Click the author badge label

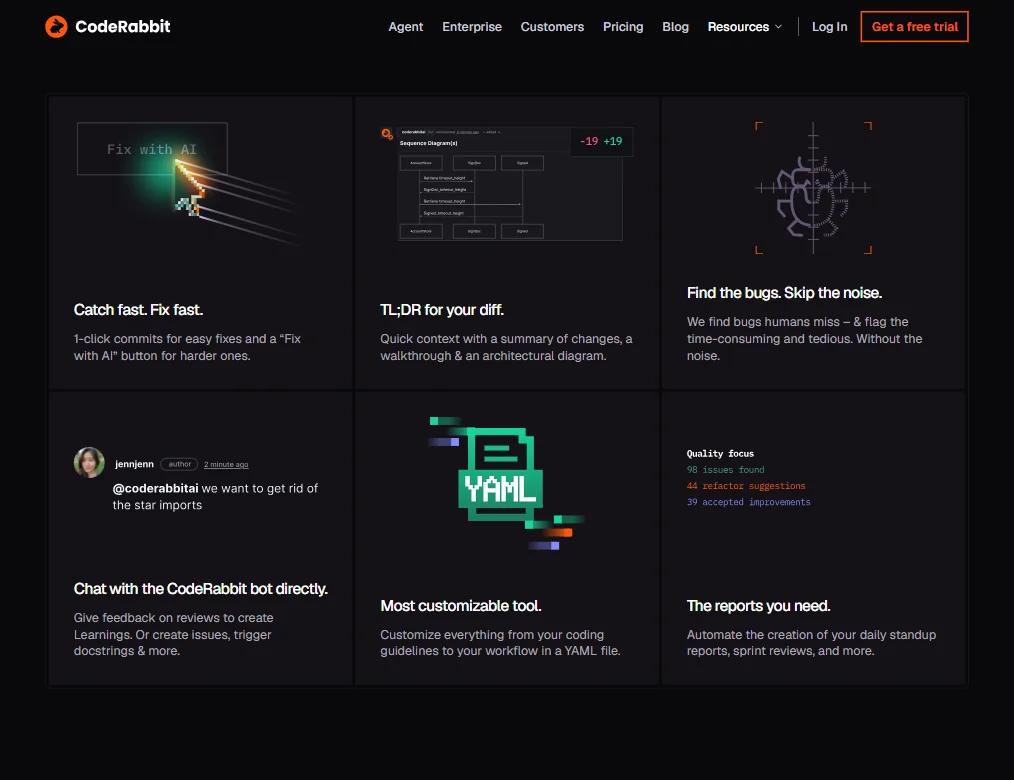point(179,464)
